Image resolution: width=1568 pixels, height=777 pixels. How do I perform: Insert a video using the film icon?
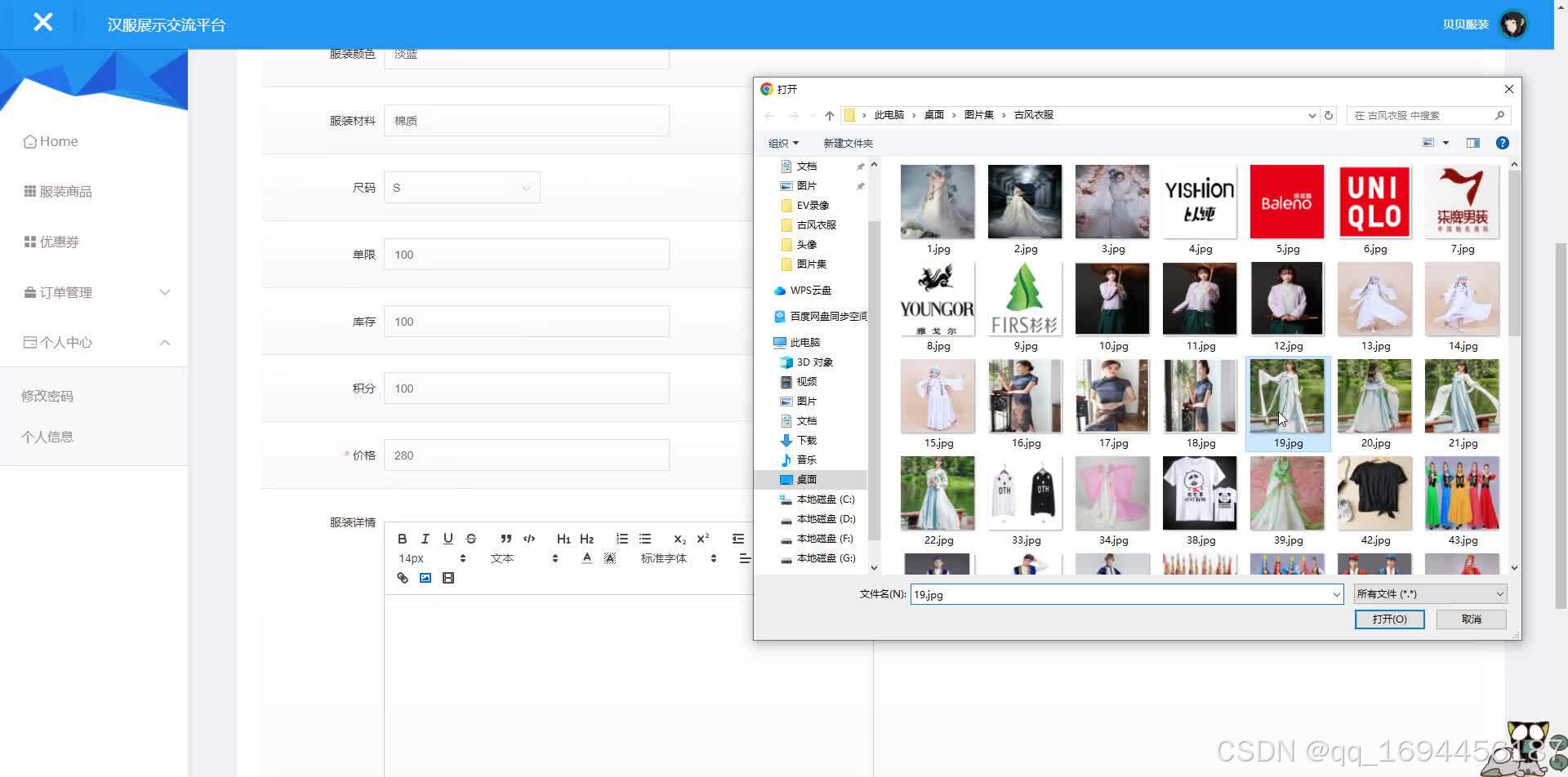(x=448, y=578)
